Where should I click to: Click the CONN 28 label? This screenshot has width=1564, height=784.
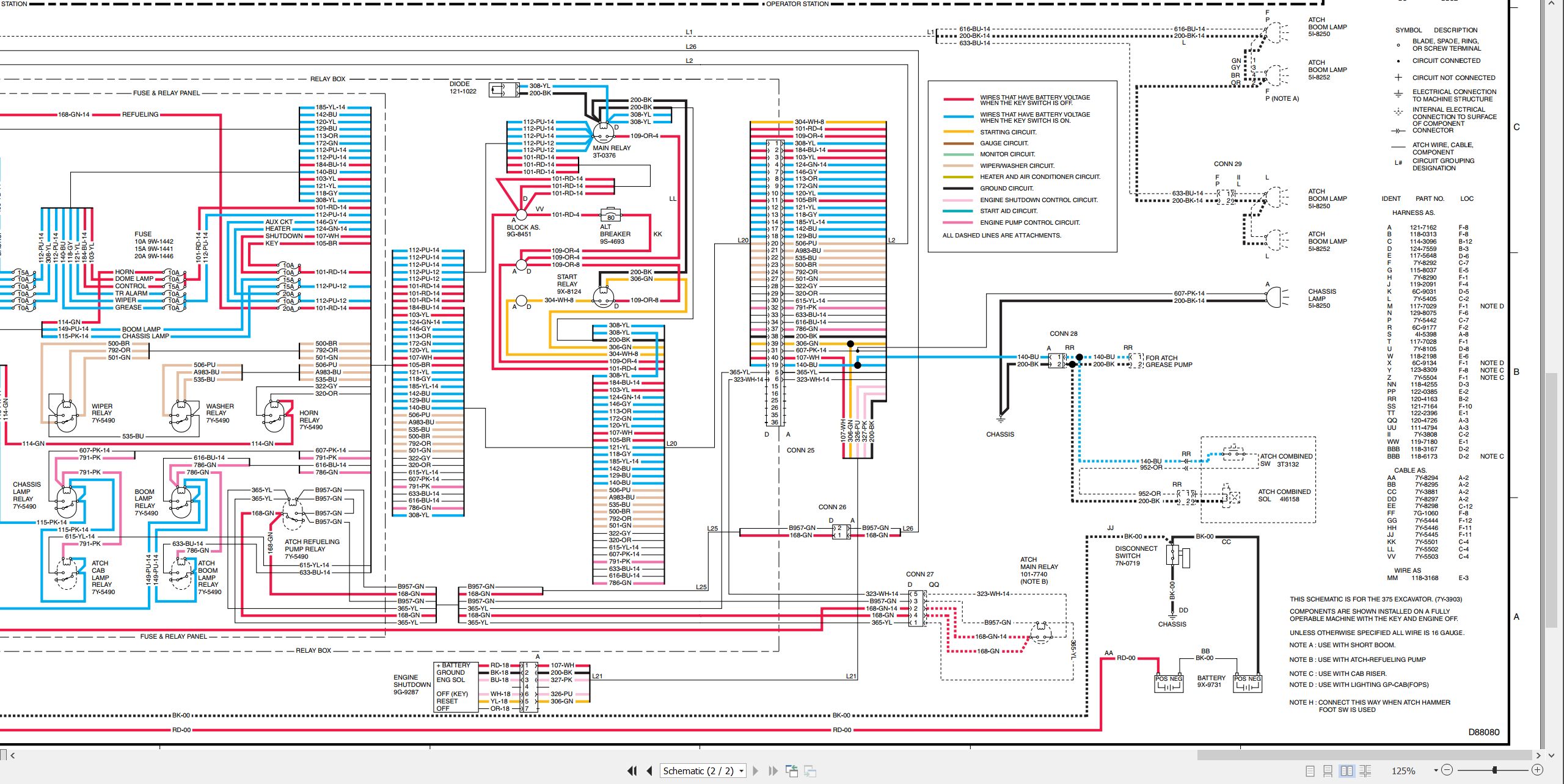point(1064,333)
